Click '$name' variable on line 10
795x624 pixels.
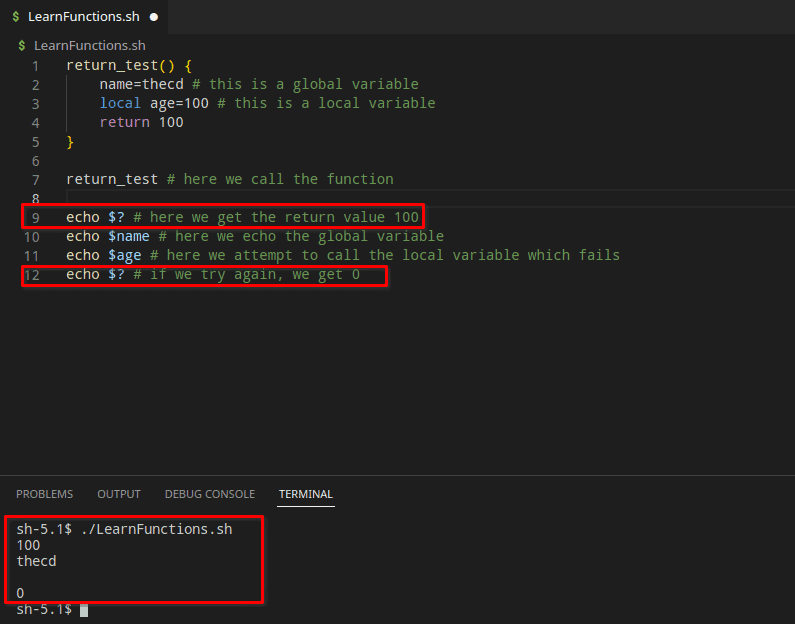129,237
